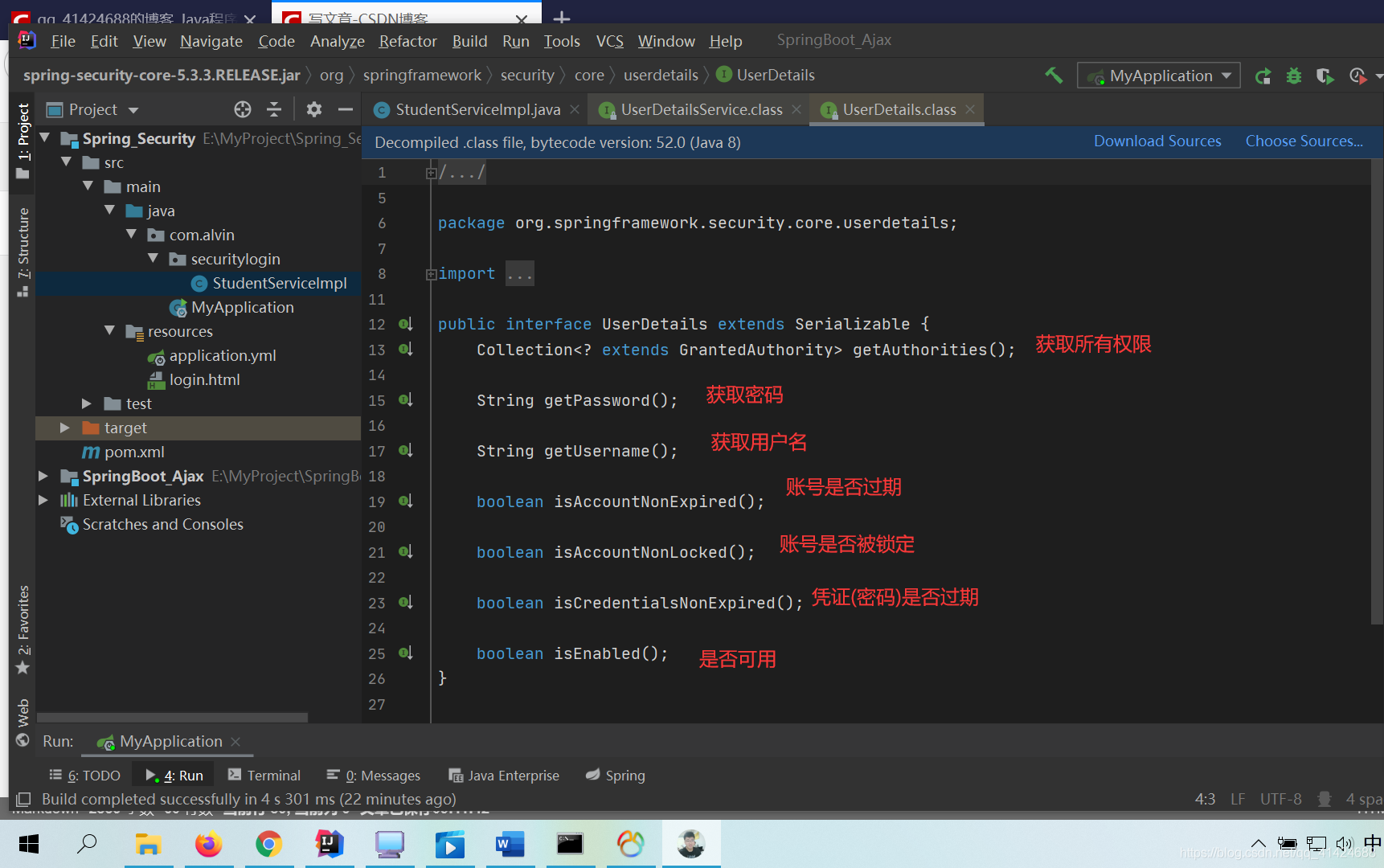
Task: Click the status bar tool-window toggle icon
Action: 23,800
